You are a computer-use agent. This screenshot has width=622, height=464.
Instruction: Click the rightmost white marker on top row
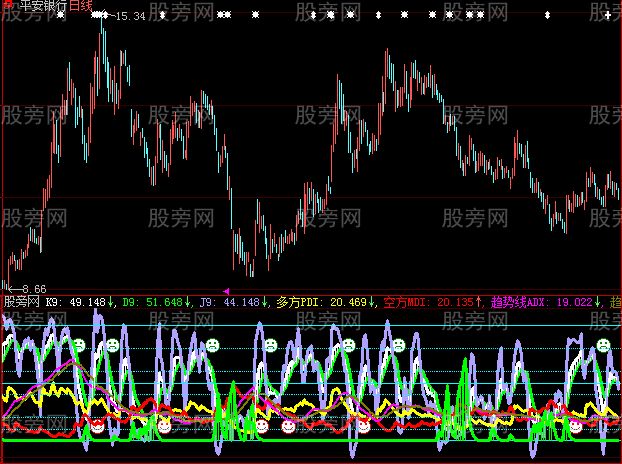tap(547, 16)
